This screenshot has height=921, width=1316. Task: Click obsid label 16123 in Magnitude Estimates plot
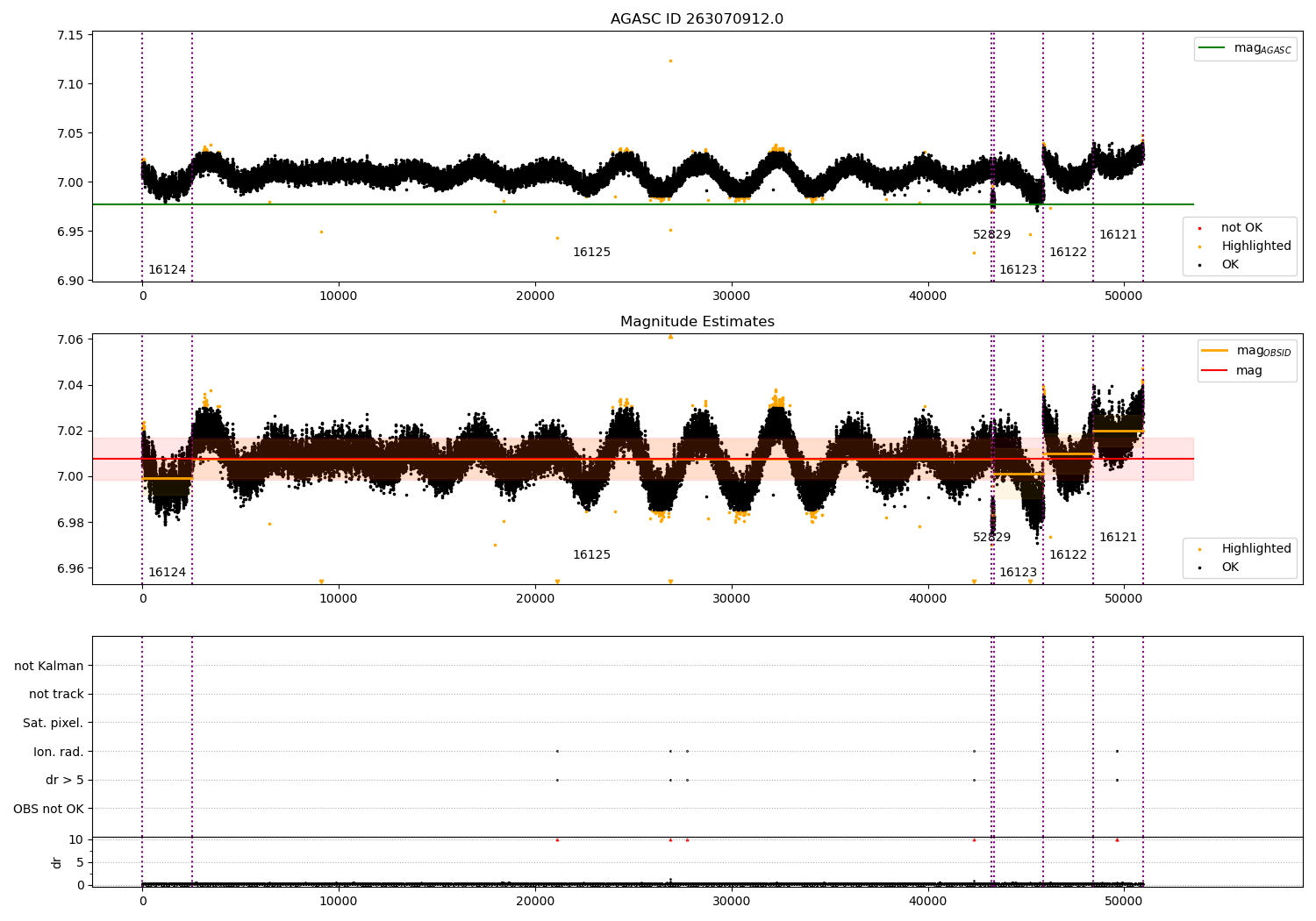pos(1018,573)
